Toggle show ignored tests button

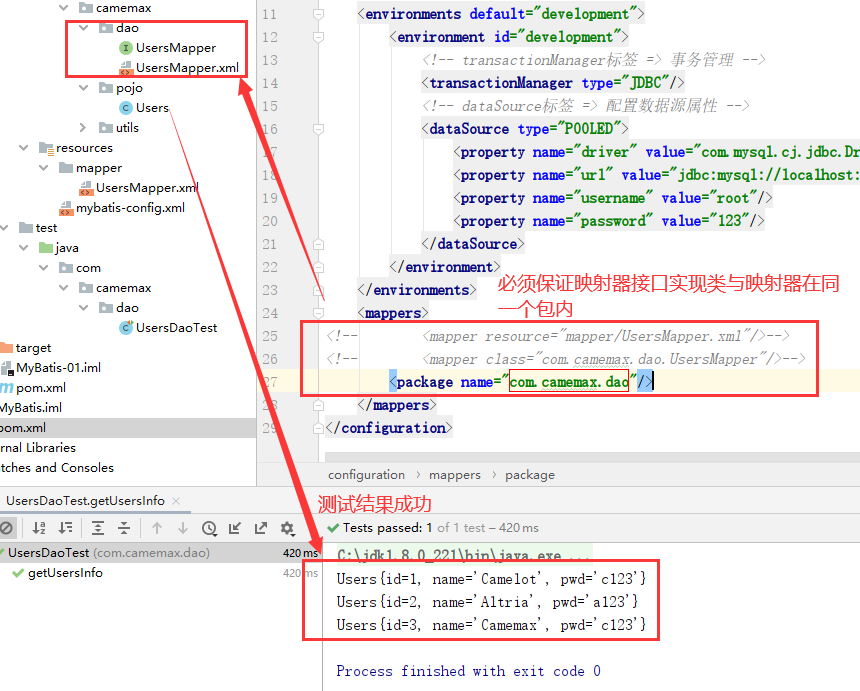click(x=5, y=528)
